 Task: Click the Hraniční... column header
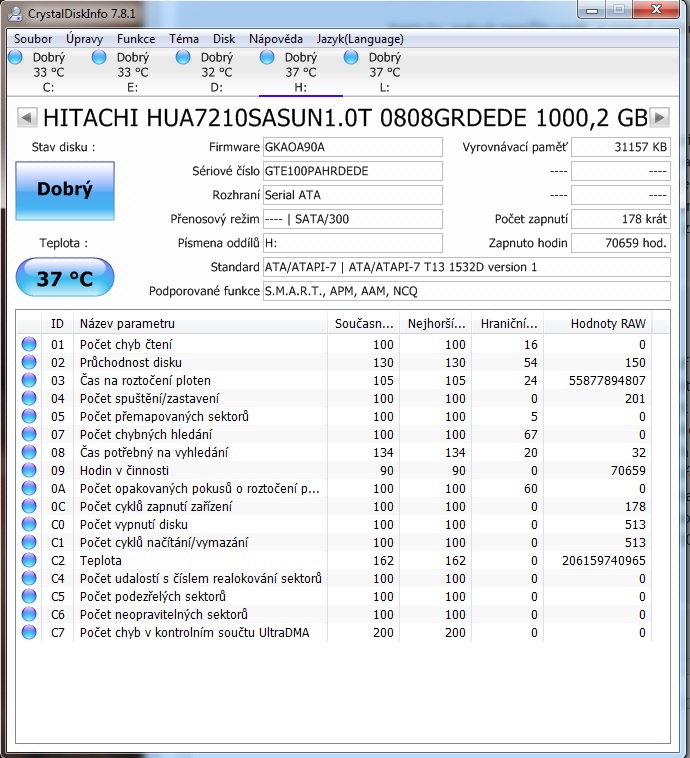(508, 323)
